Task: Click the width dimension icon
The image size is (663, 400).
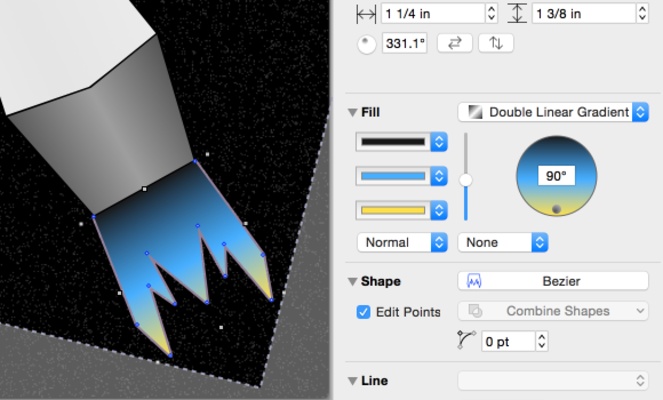Action: (366, 14)
